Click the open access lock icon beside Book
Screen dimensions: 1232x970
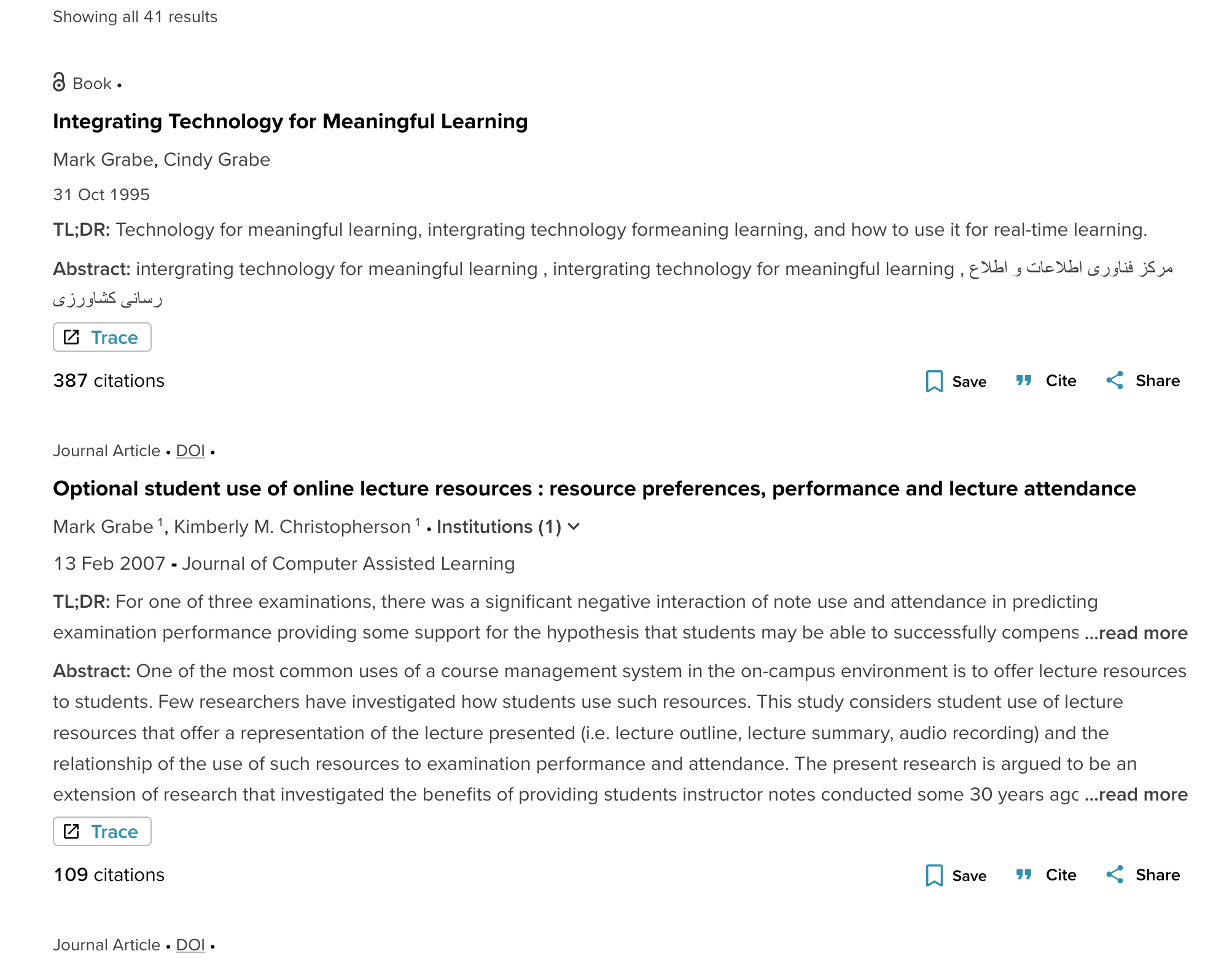[59, 82]
